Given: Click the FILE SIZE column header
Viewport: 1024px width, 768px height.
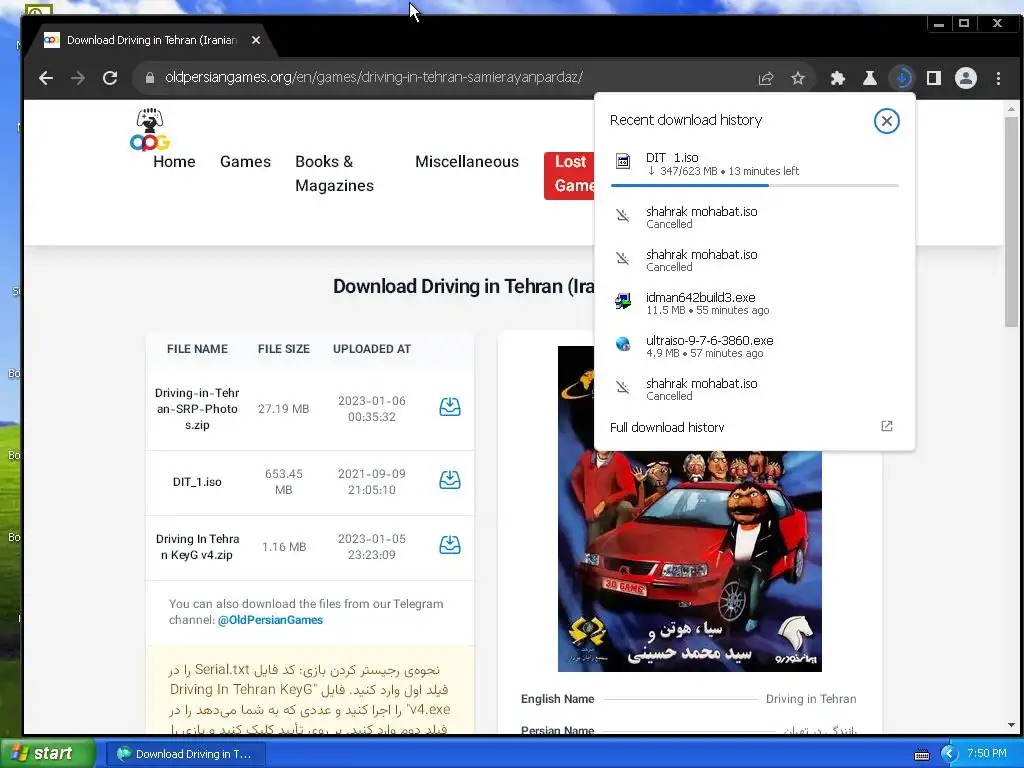Looking at the screenshot, I should coord(283,349).
